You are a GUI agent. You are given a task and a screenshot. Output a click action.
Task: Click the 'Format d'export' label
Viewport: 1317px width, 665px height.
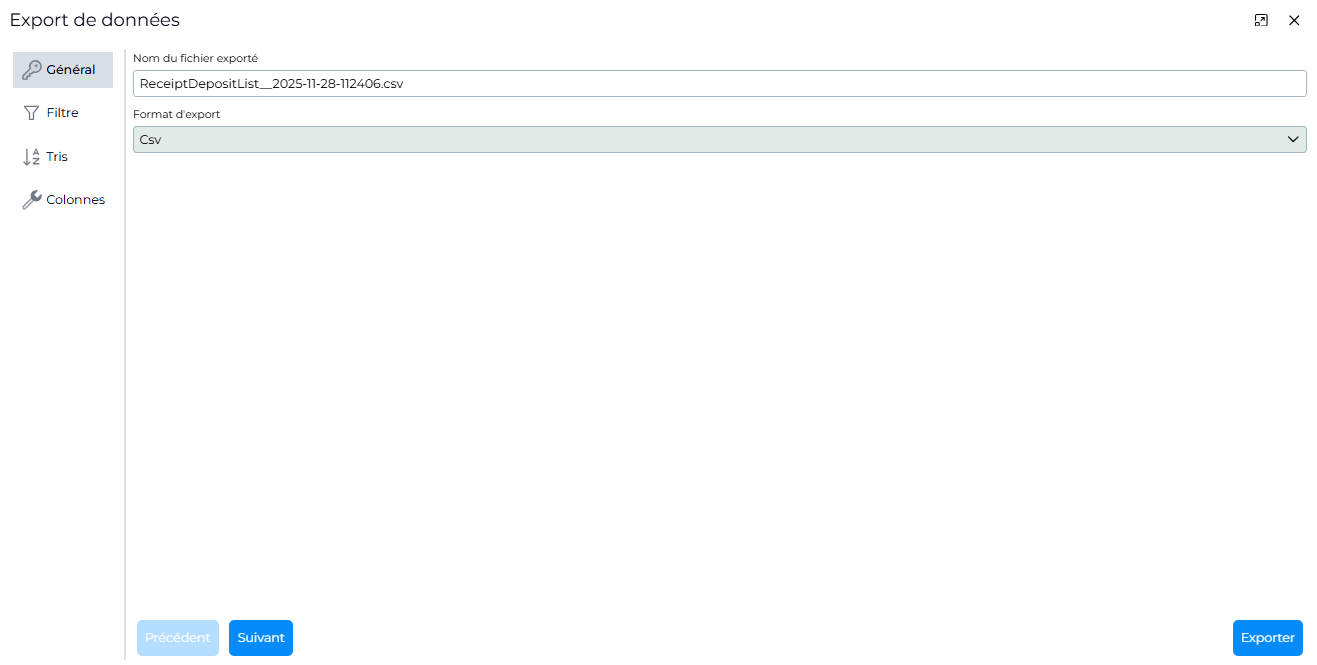pos(177,114)
